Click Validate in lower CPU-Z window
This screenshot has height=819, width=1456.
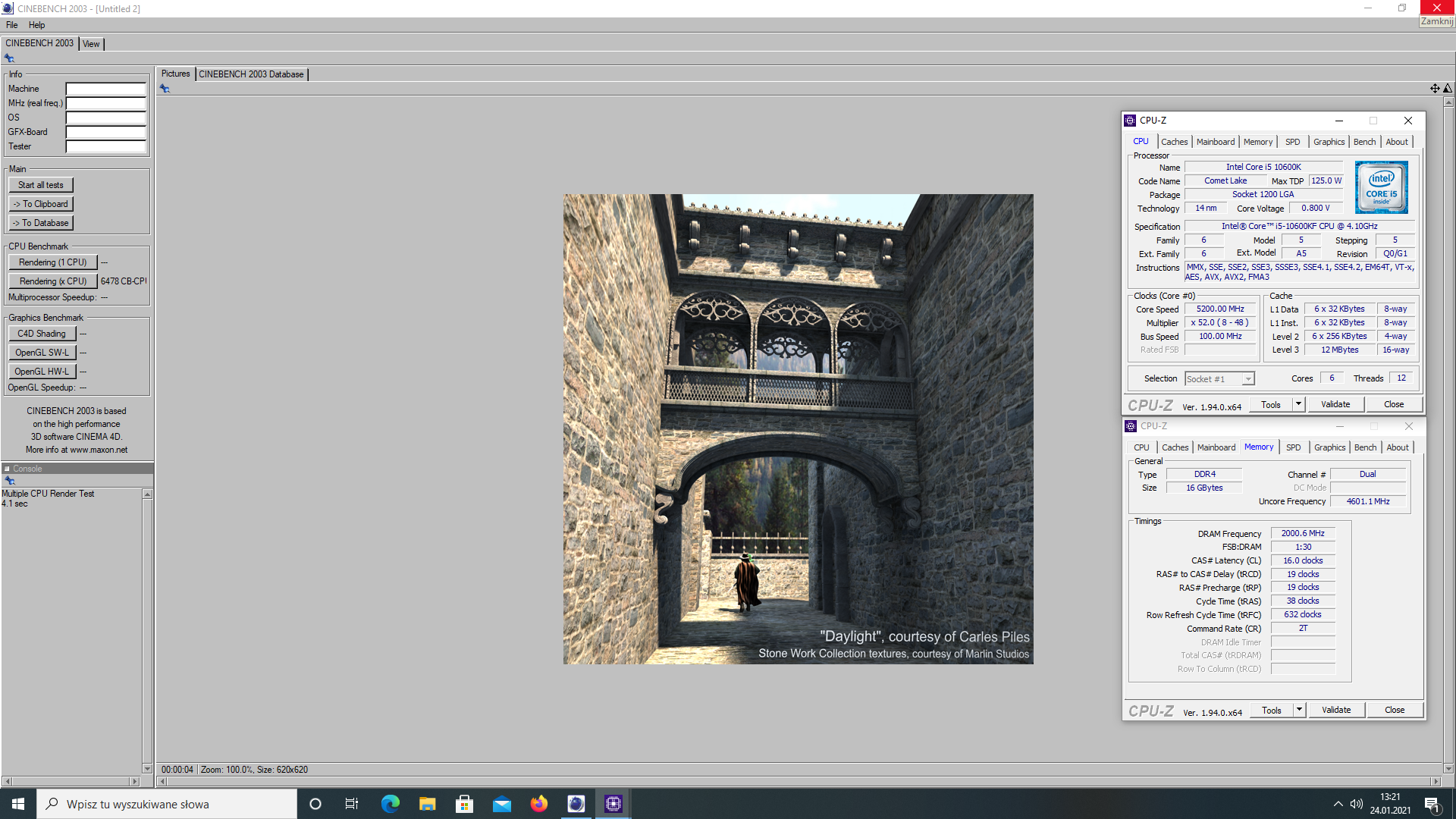[x=1336, y=710]
